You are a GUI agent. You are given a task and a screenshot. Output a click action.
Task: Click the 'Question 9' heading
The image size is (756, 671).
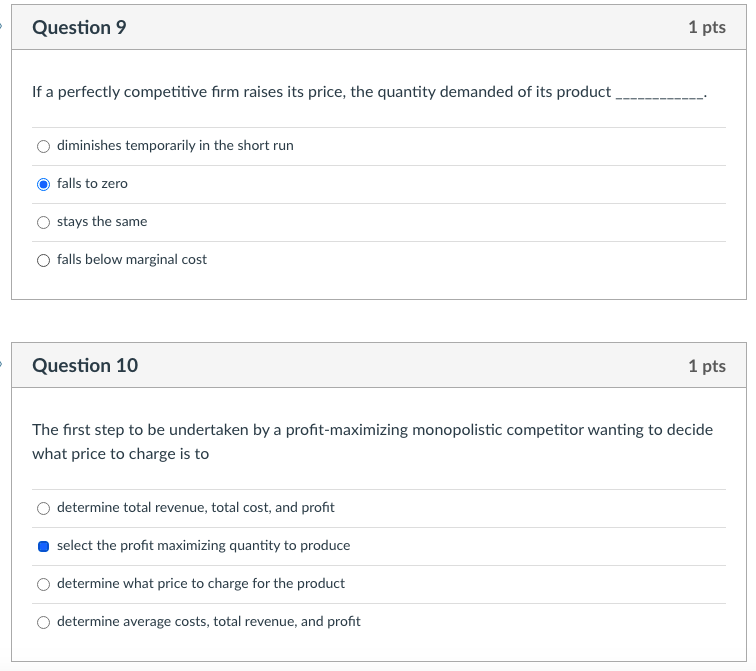point(79,28)
